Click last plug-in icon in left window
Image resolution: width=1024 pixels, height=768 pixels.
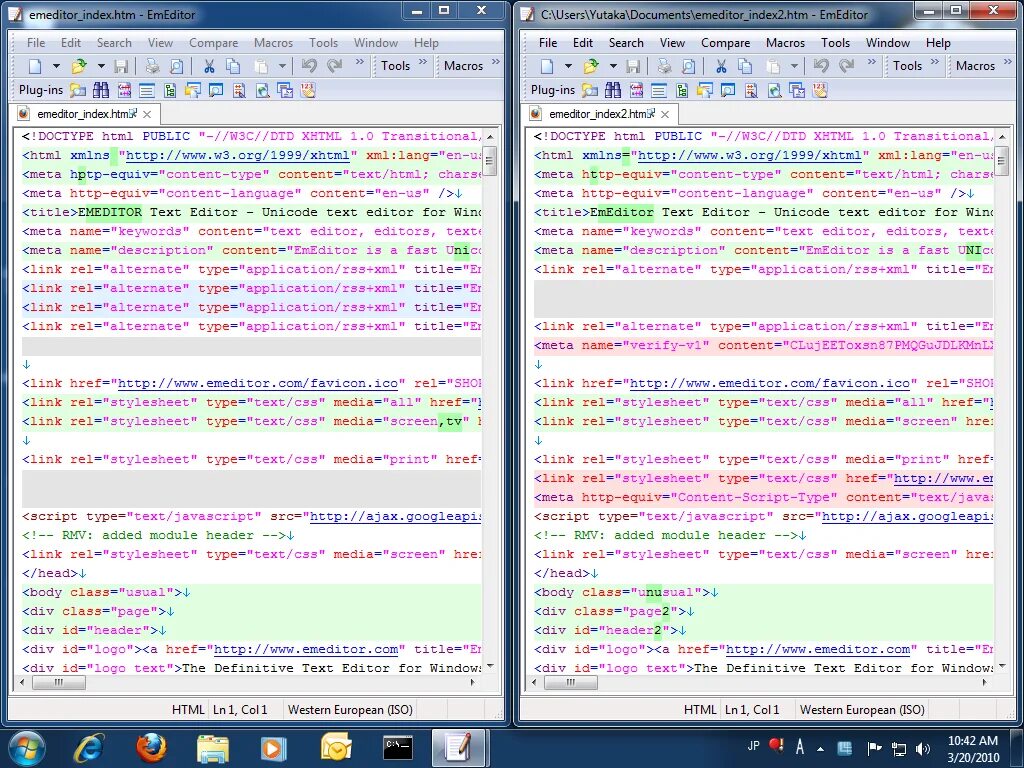pos(308,89)
